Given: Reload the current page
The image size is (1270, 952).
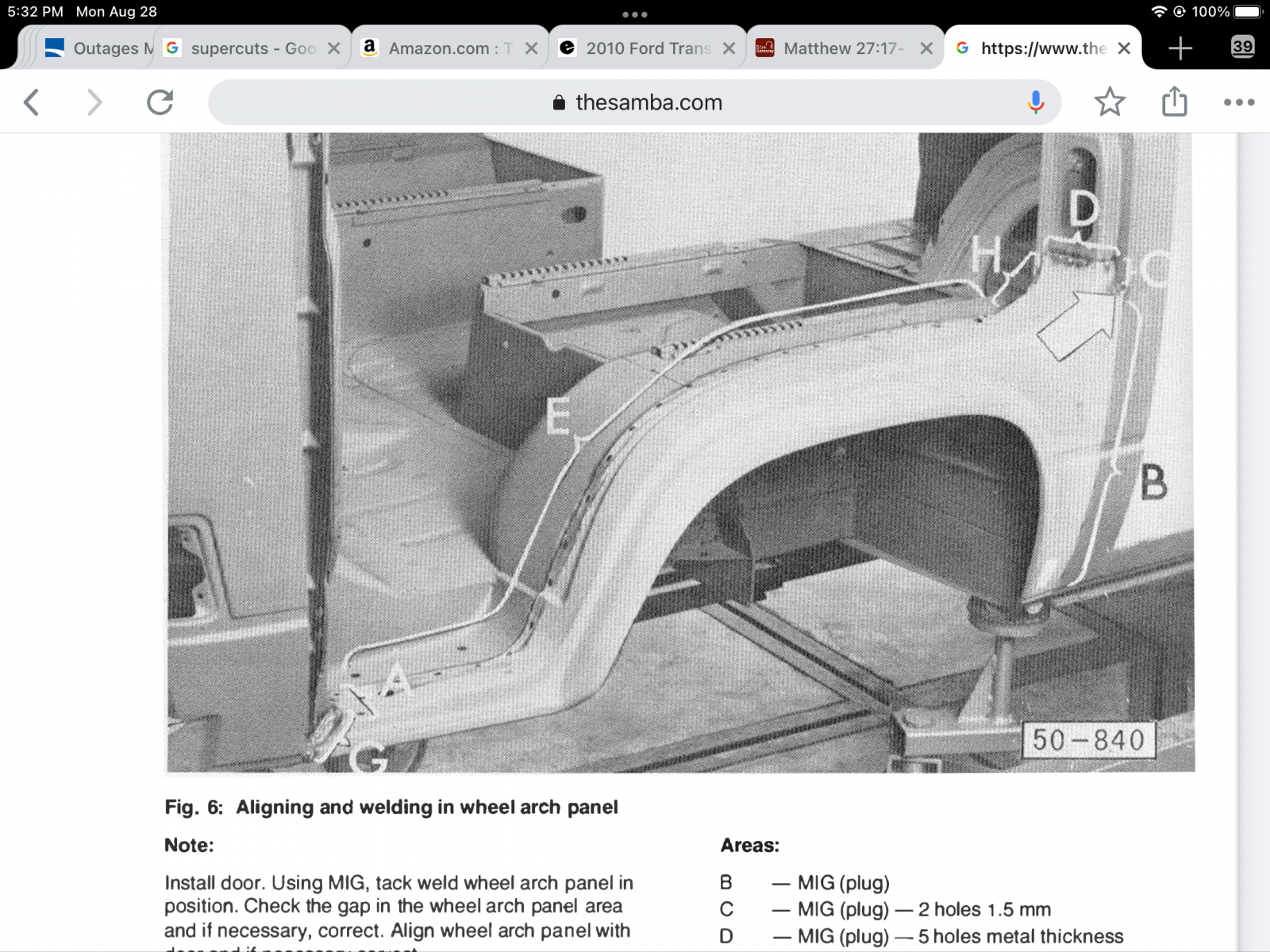Looking at the screenshot, I should (160, 102).
